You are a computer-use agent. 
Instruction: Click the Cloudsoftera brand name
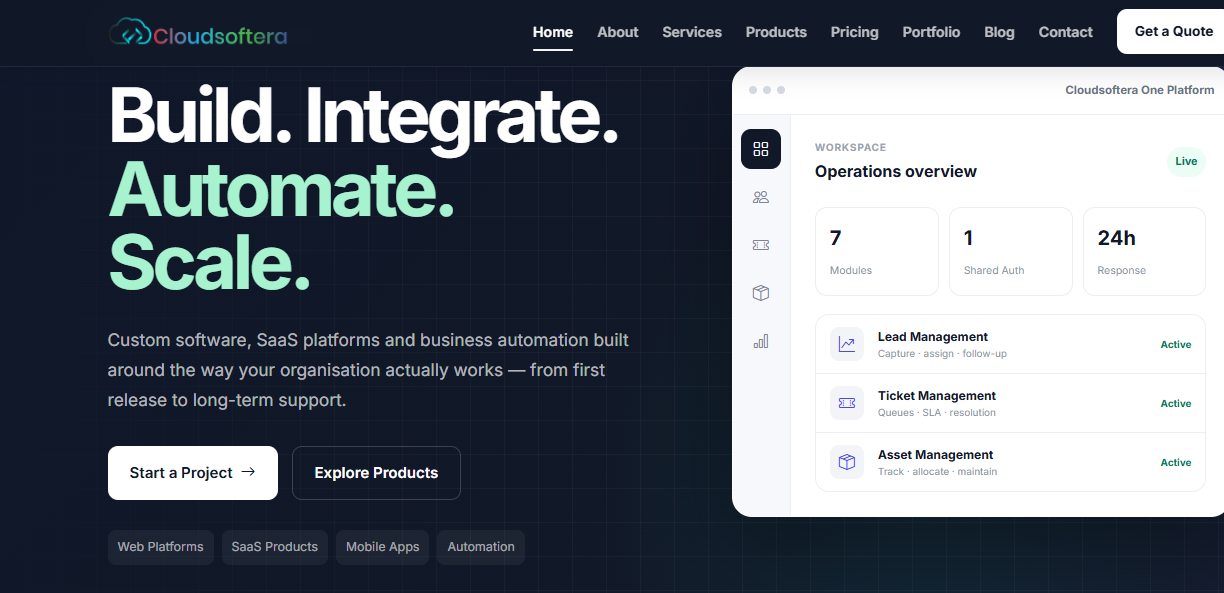220,36
